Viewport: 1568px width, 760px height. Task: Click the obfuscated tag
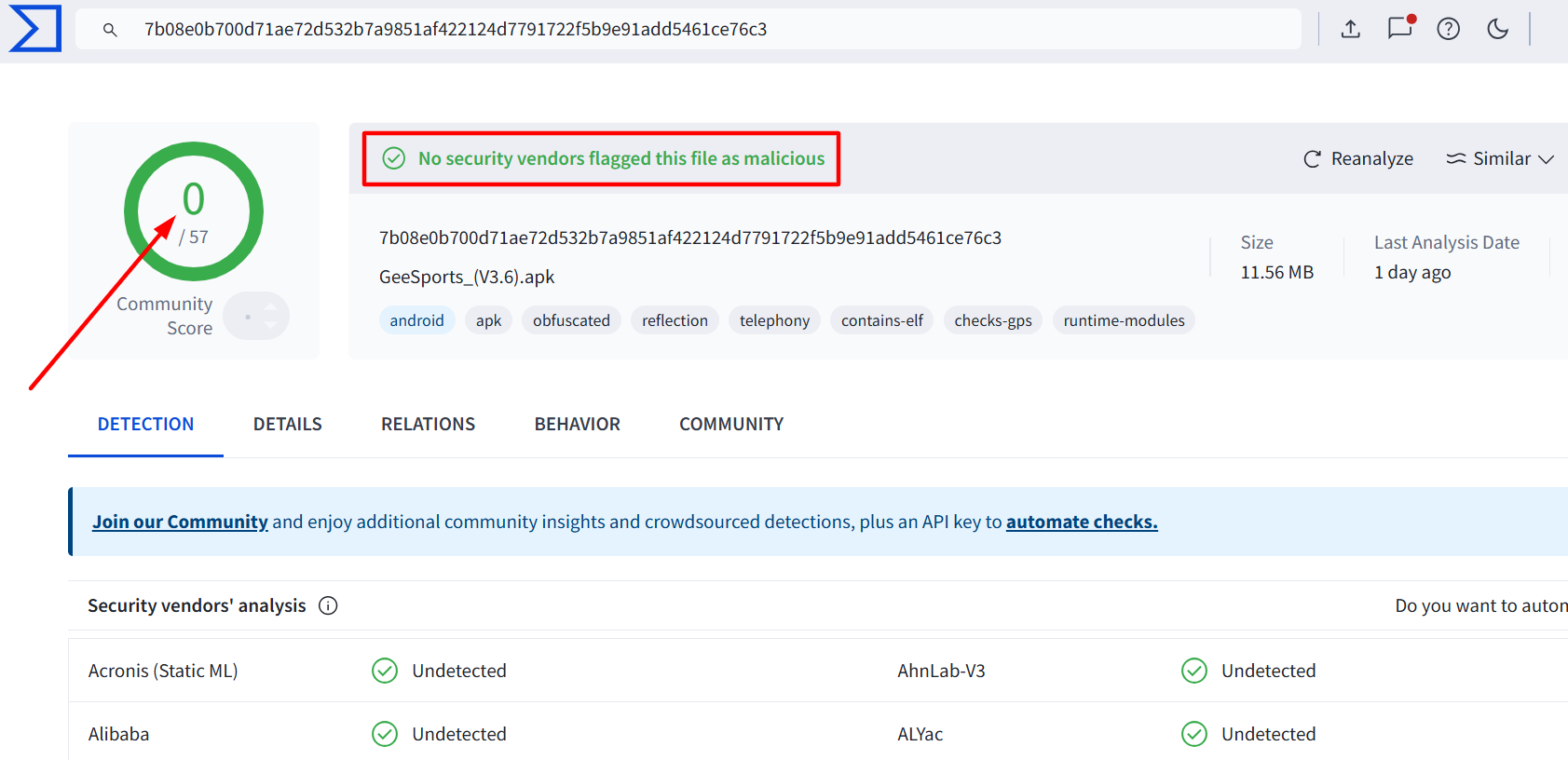pyautogui.click(x=571, y=320)
